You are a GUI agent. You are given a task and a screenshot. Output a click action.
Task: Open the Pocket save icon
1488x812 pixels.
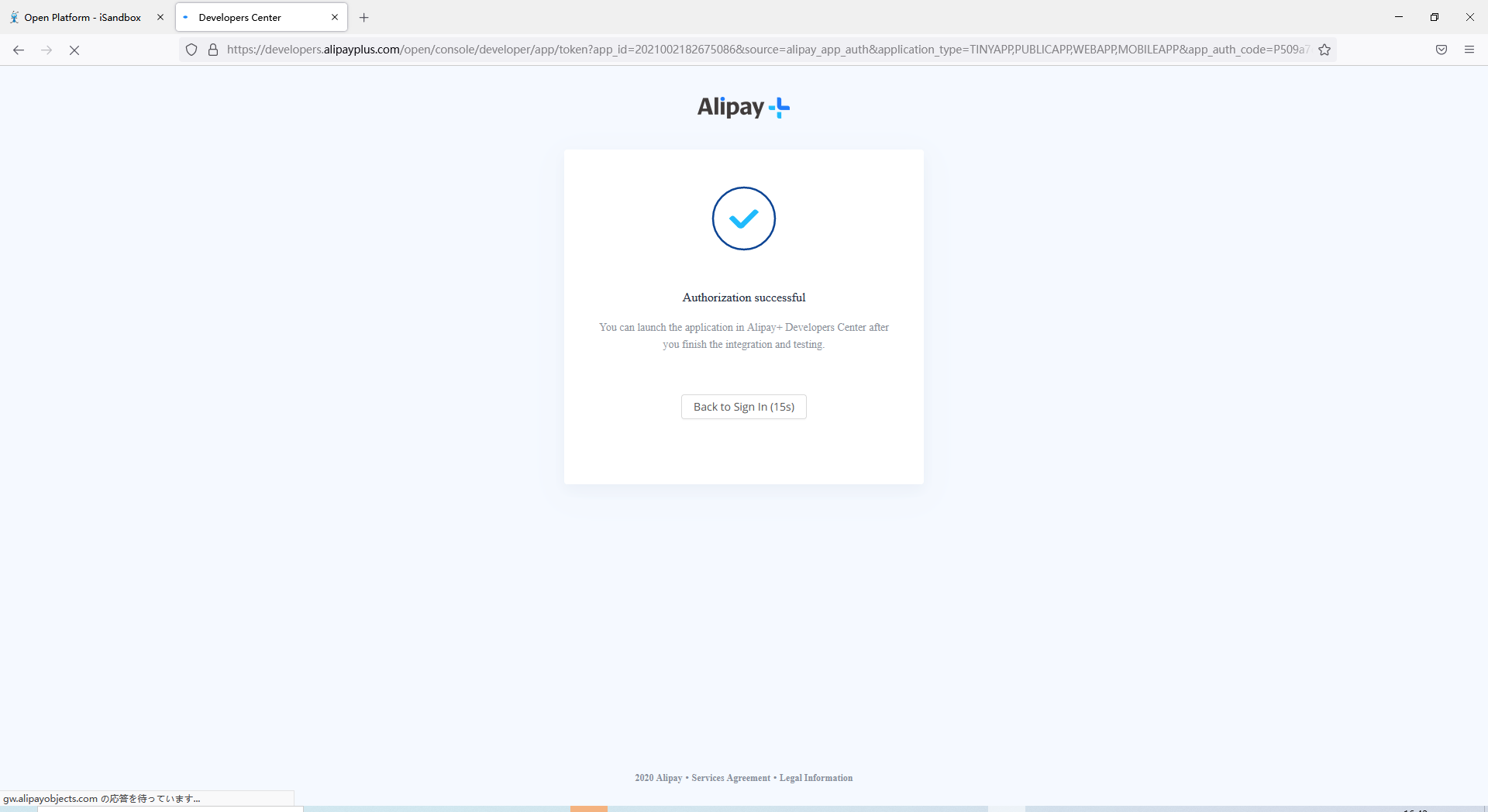tap(1441, 50)
